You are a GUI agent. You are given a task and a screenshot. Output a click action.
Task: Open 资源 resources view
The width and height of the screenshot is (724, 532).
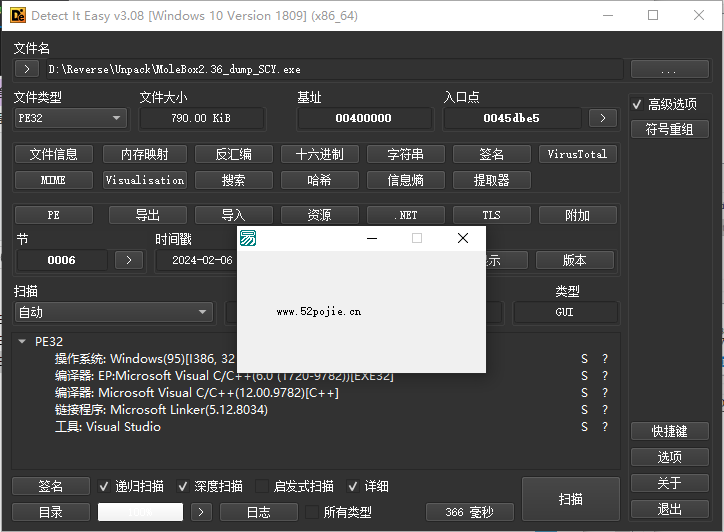click(320, 215)
